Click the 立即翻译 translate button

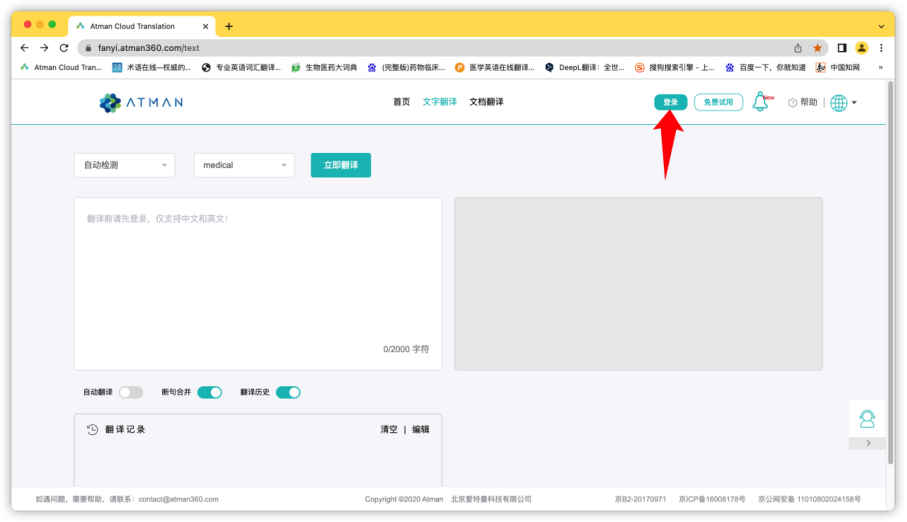(341, 166)
